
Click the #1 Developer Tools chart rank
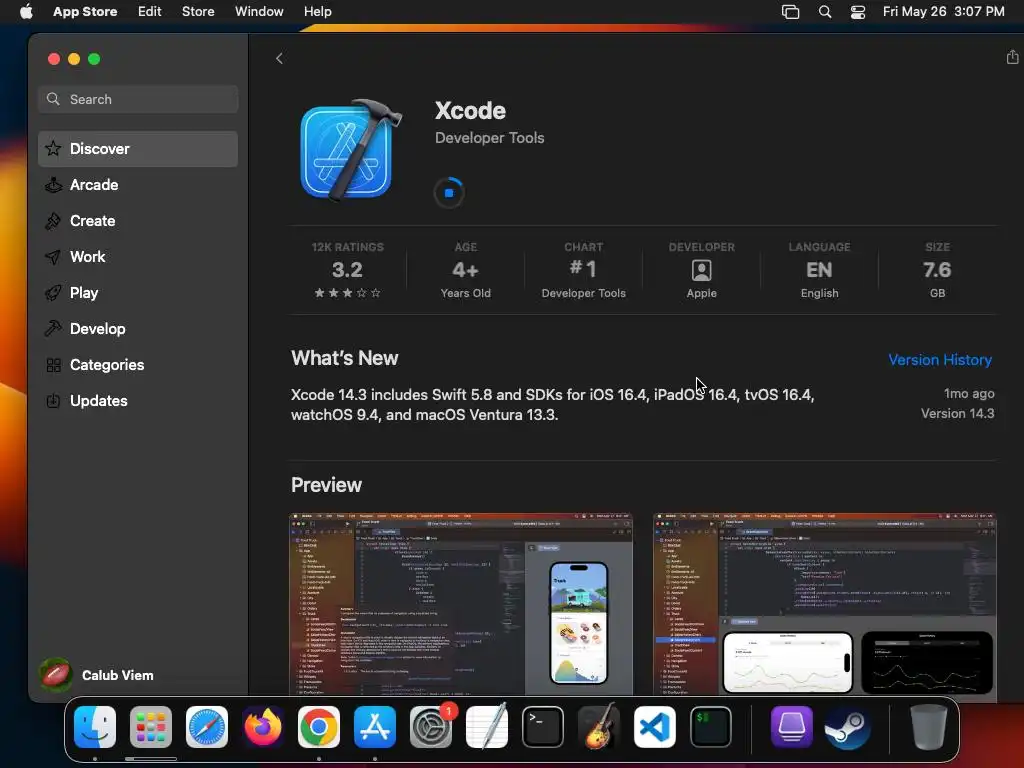pos(583,269)
